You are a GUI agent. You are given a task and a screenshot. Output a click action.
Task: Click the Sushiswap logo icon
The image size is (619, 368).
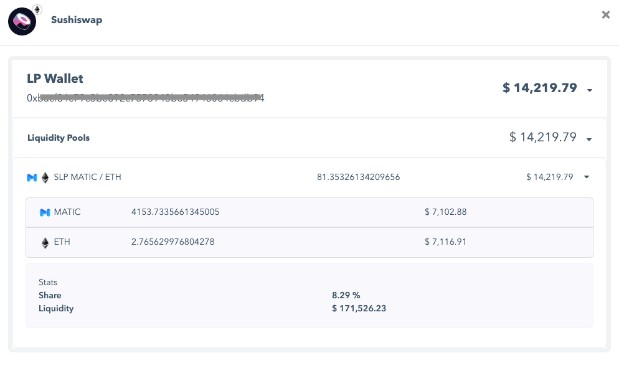pos(22,21)
